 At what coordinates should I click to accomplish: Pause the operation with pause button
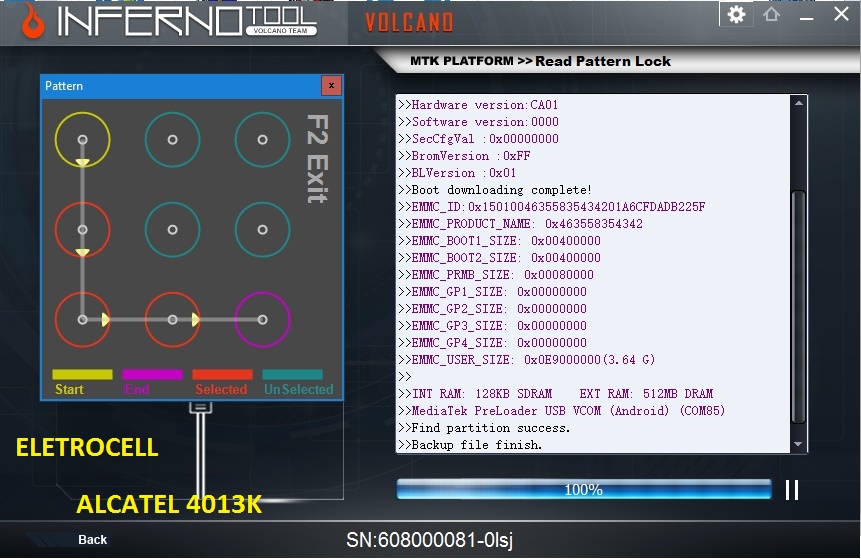pyautogui.click(x=792, y=490)
